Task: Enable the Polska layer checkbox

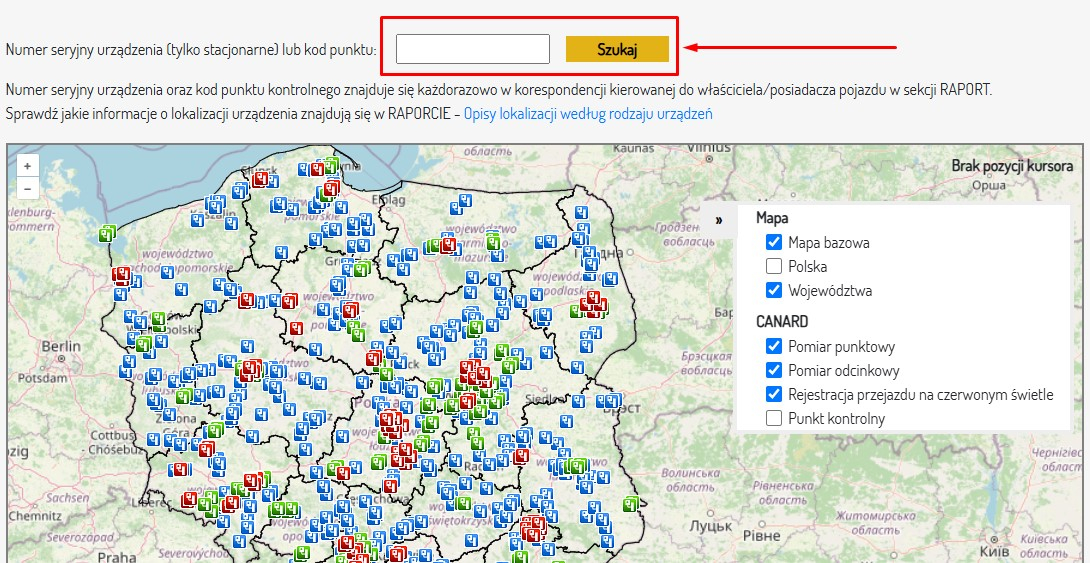Action: 774,266
